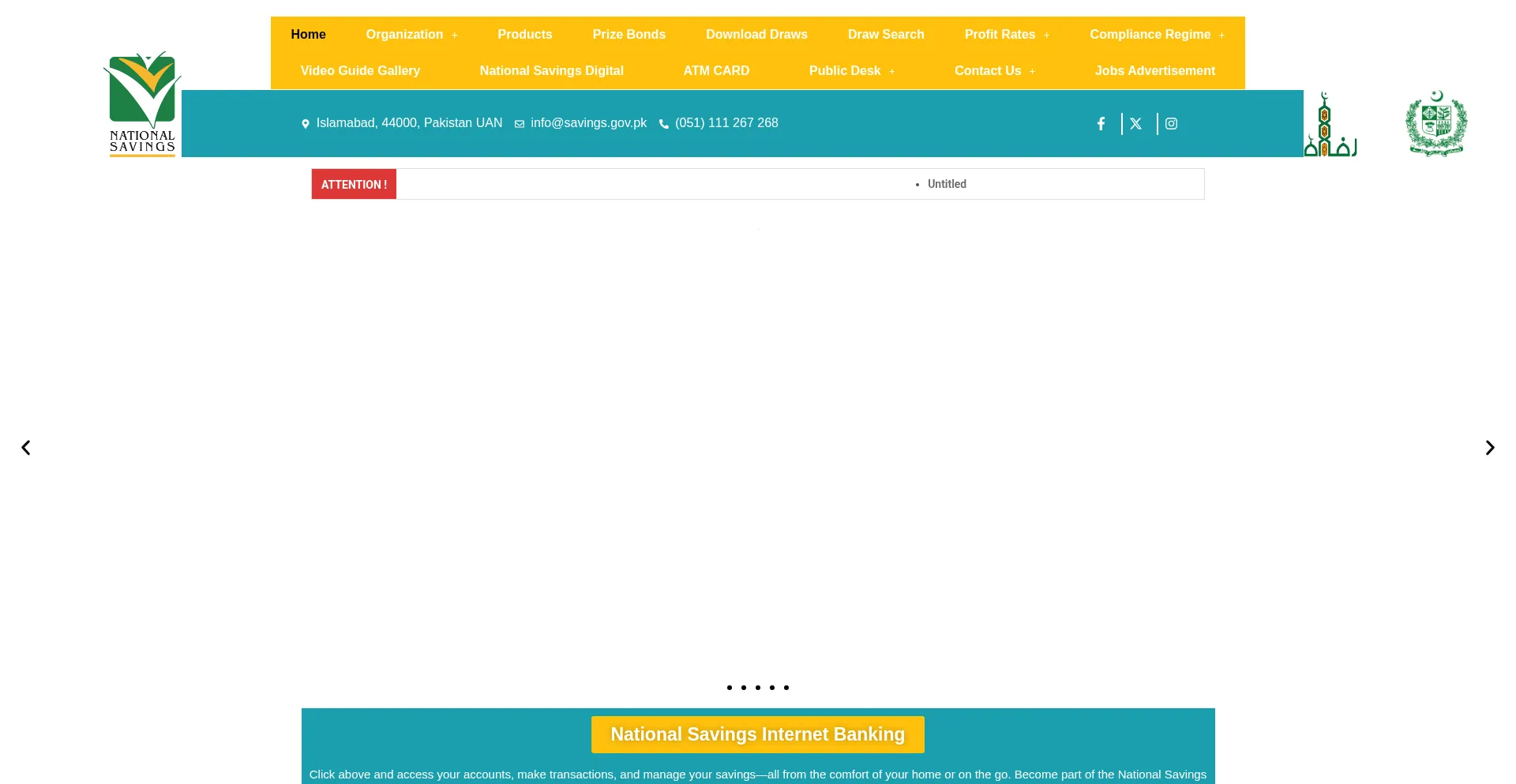Go to previous slide with left arrow
The image size is (1516, 784).
(x=26, y=448)
